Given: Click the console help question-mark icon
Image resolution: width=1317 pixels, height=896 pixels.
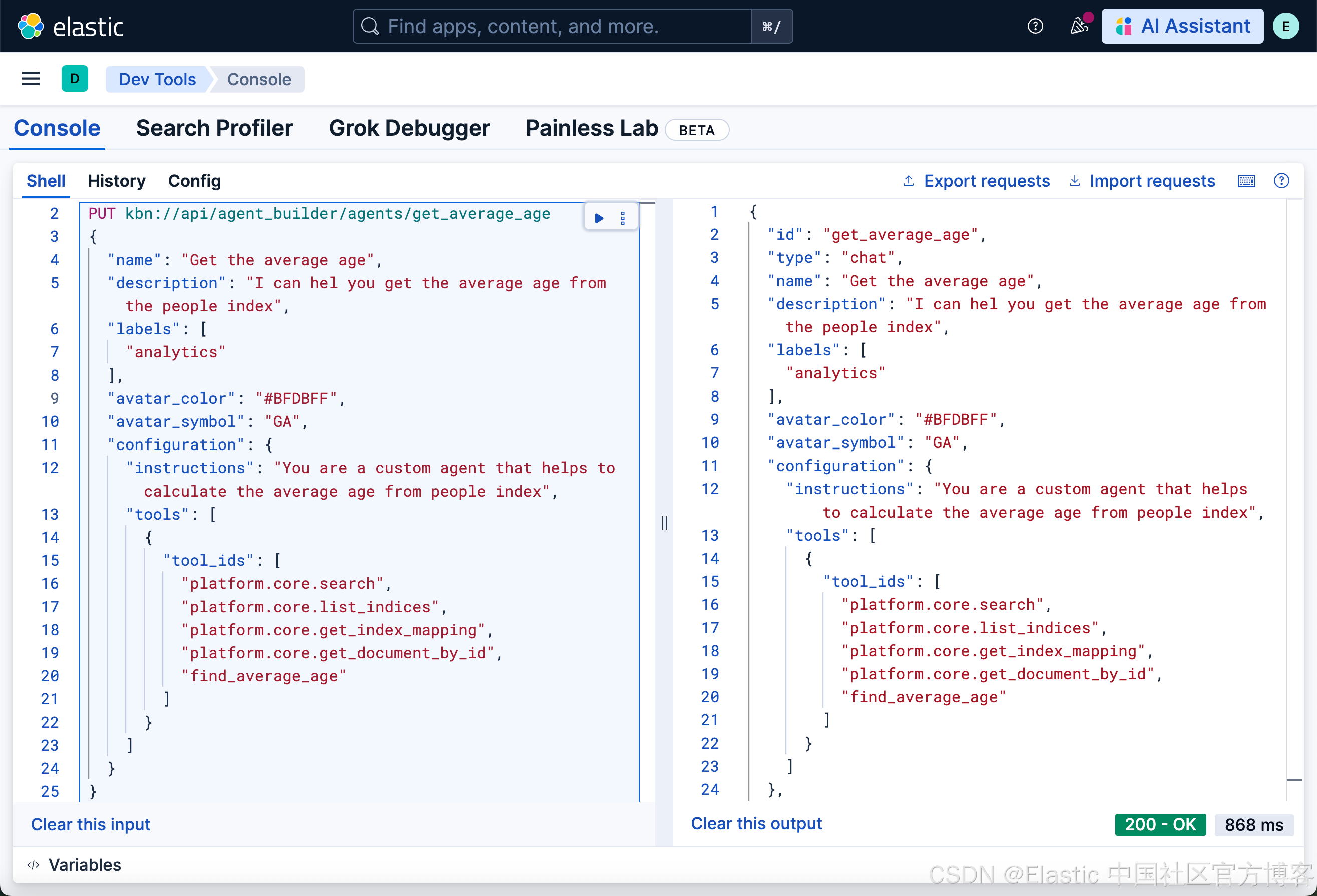Looking at the screenshot, I should tap(1281, 181).
